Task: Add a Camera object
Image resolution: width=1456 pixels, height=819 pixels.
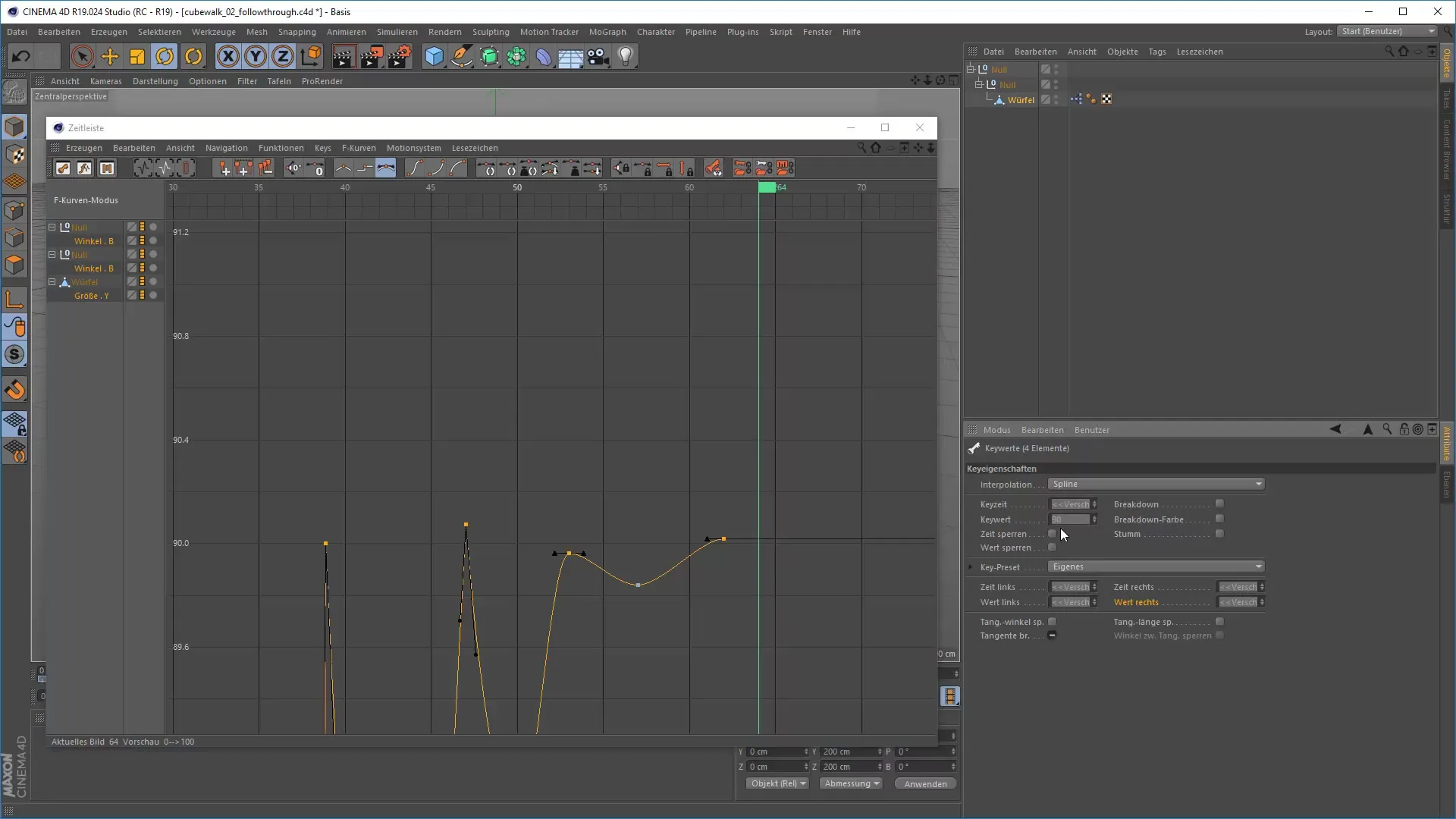Action: pyautogui.click(x=598, y=56)
